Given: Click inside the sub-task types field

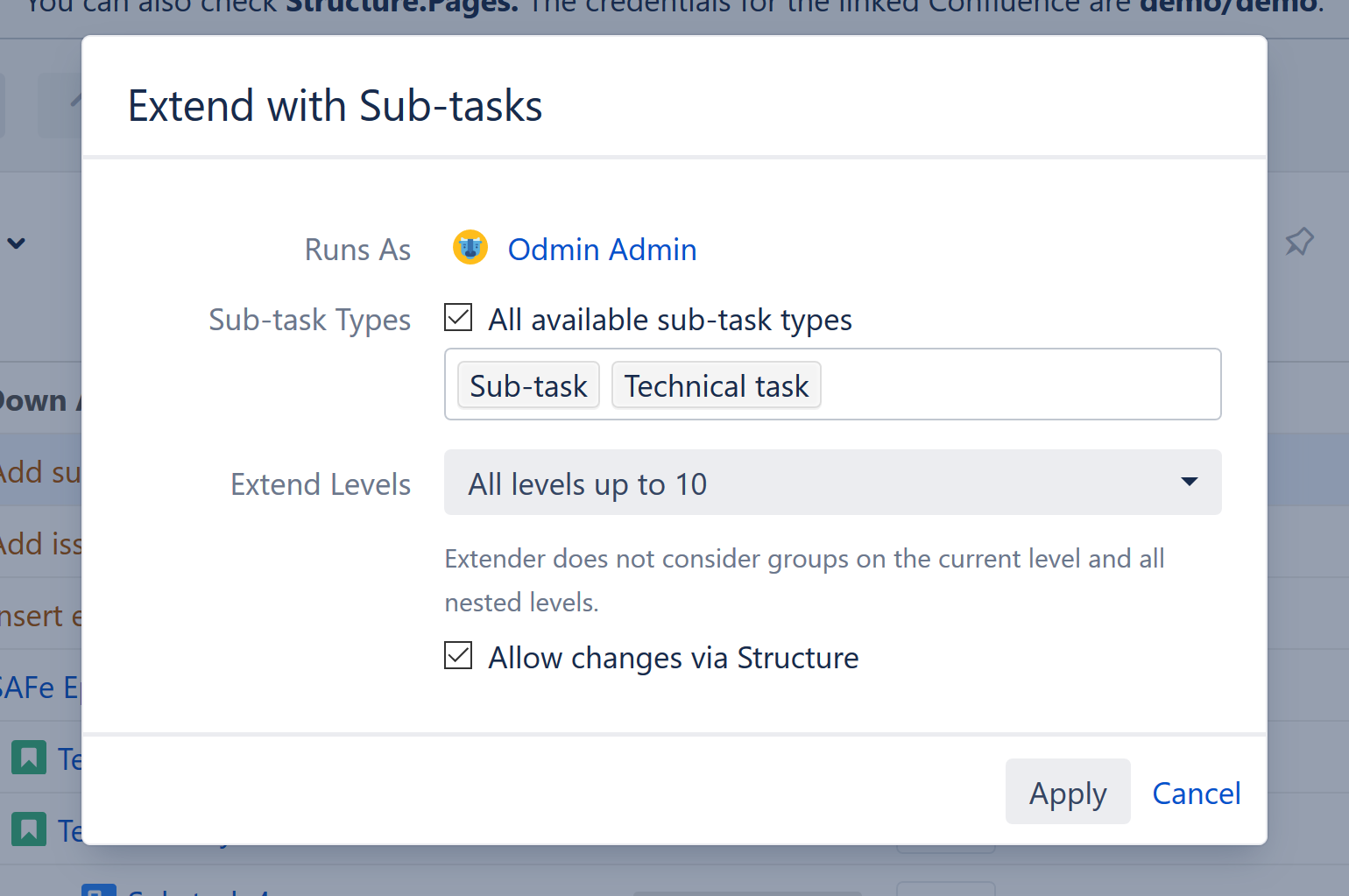Looking at the screenshot, I should [x=1007, y=385].
